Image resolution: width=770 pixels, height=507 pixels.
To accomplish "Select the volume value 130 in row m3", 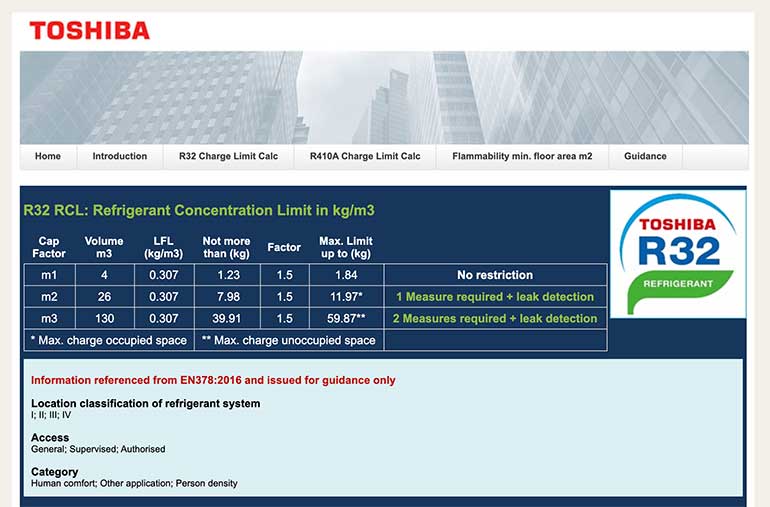I will tap(104, 318).
